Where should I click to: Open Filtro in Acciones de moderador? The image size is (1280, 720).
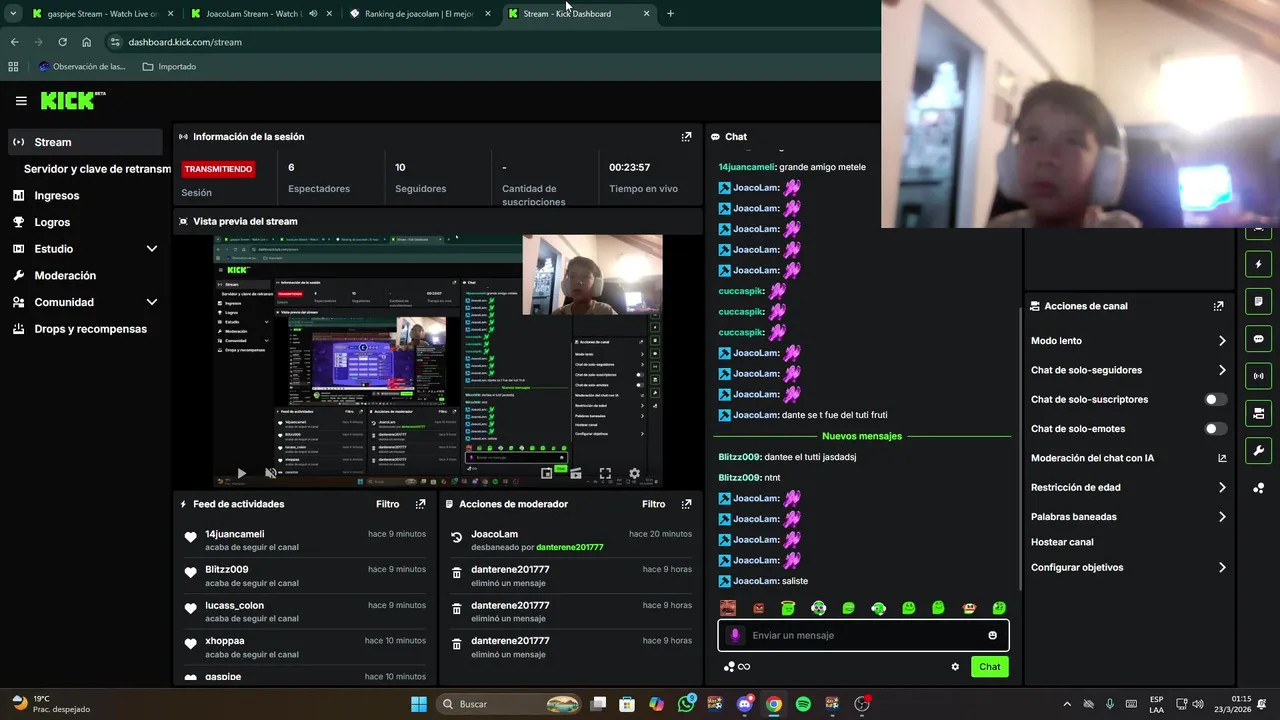point(653,504)
